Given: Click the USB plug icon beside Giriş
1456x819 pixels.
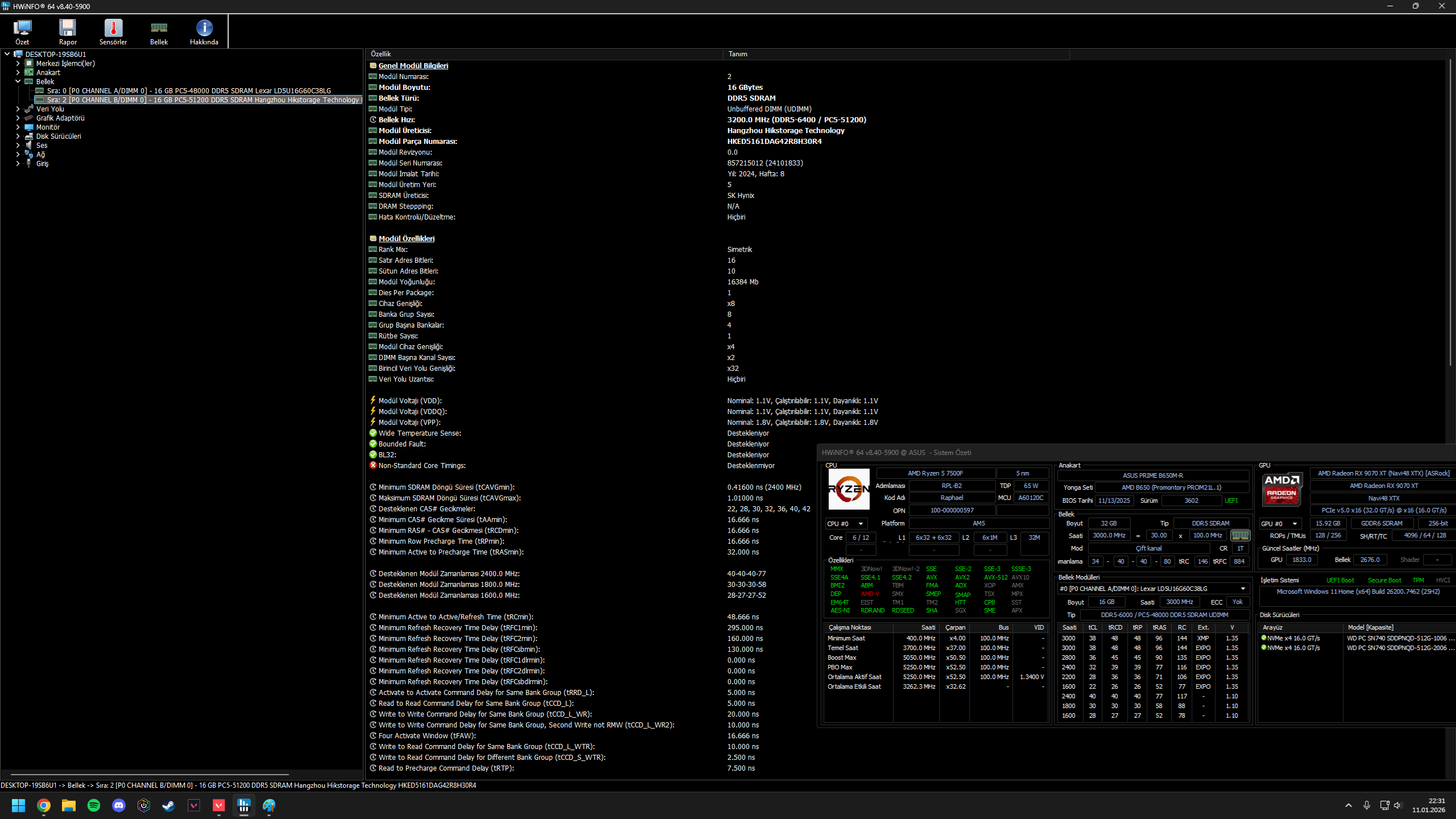Looking at the screenshot, I should [29, 163].
